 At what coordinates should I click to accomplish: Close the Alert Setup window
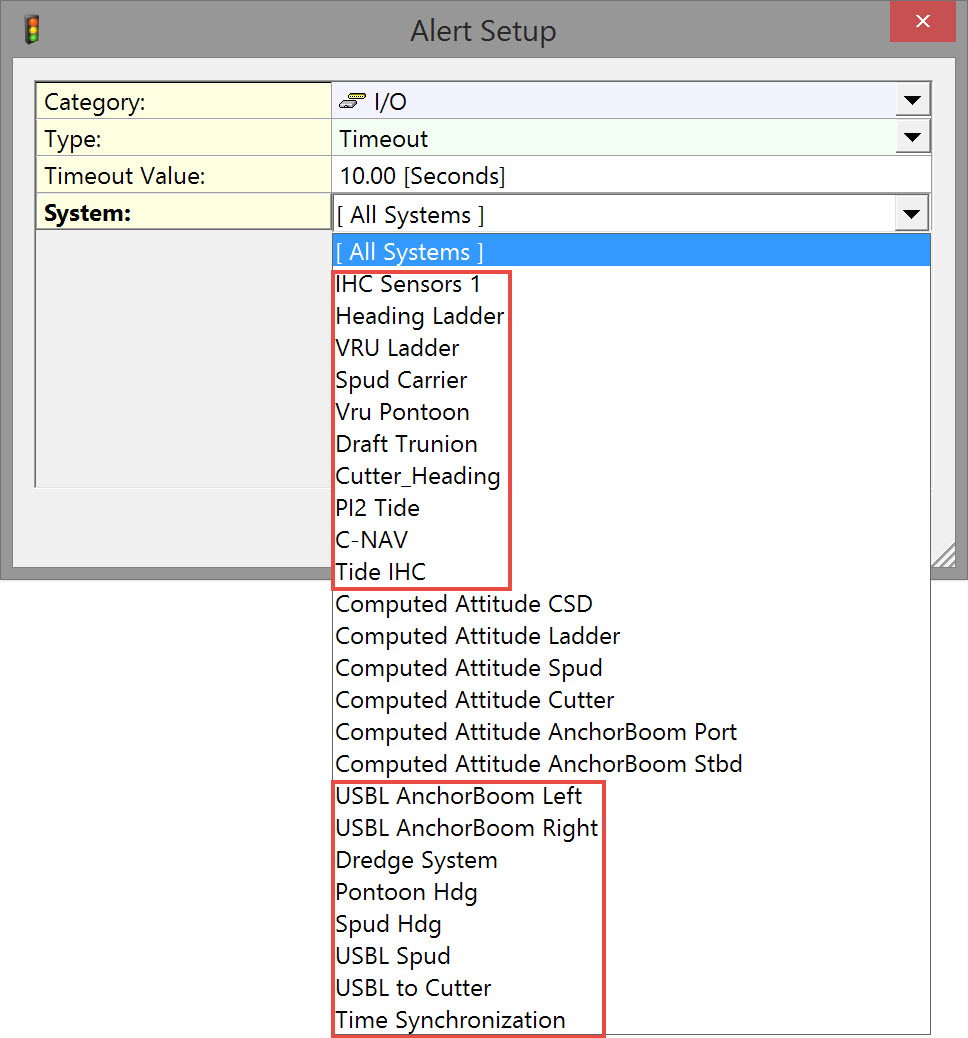923,22
